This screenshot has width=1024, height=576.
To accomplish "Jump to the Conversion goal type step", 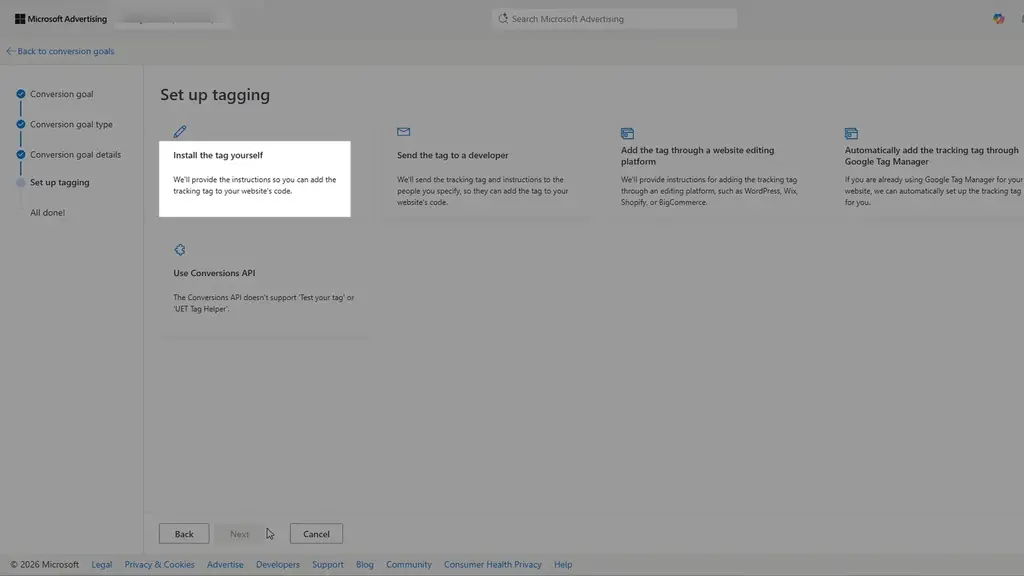I will point(71,124).
